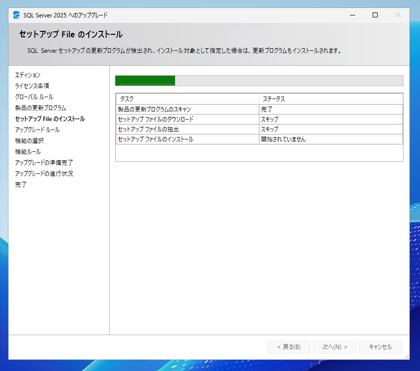Screen dimensions: 420x371
Task: Select bold セットアップ File のインストール sidebar step
Action: pos(50,119)
